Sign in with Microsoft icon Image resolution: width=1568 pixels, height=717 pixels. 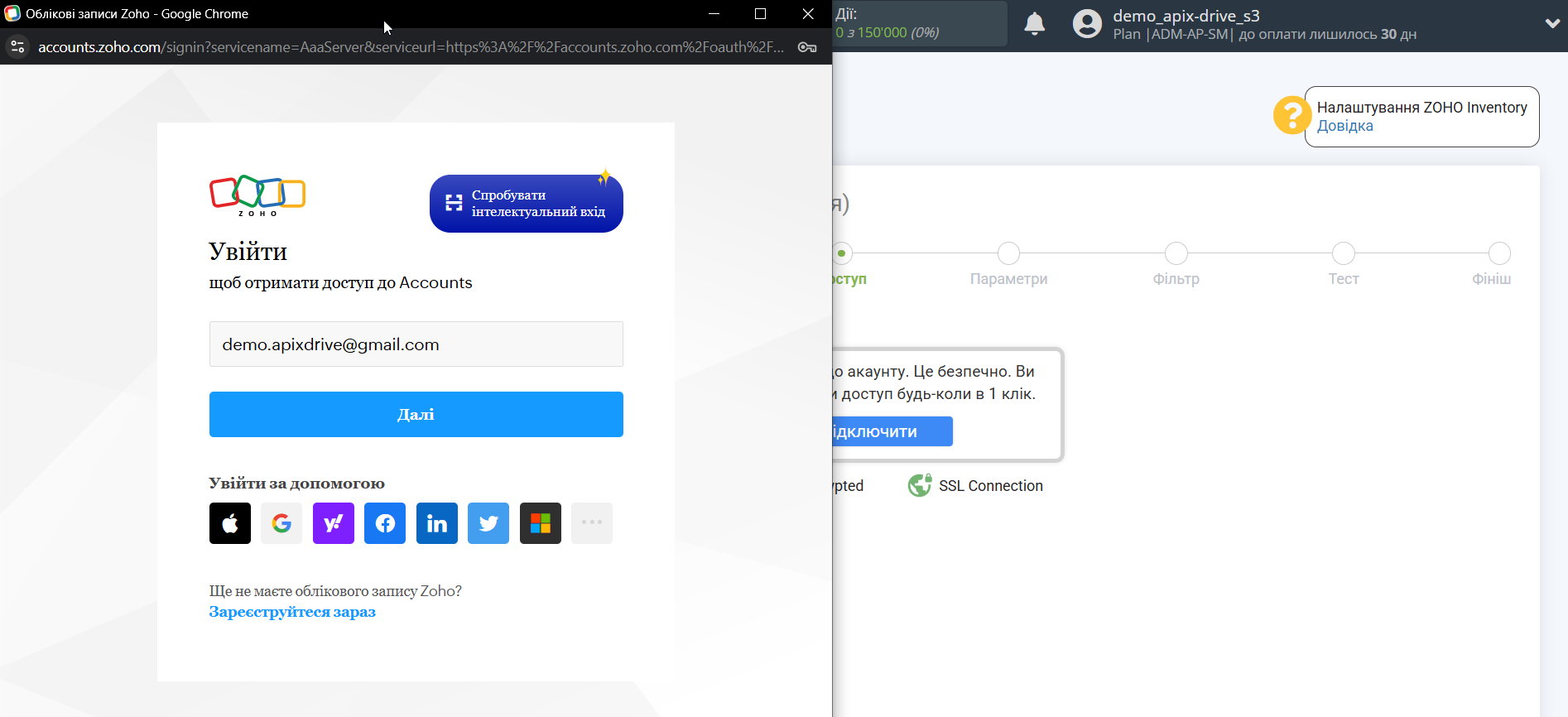[541, 523]
